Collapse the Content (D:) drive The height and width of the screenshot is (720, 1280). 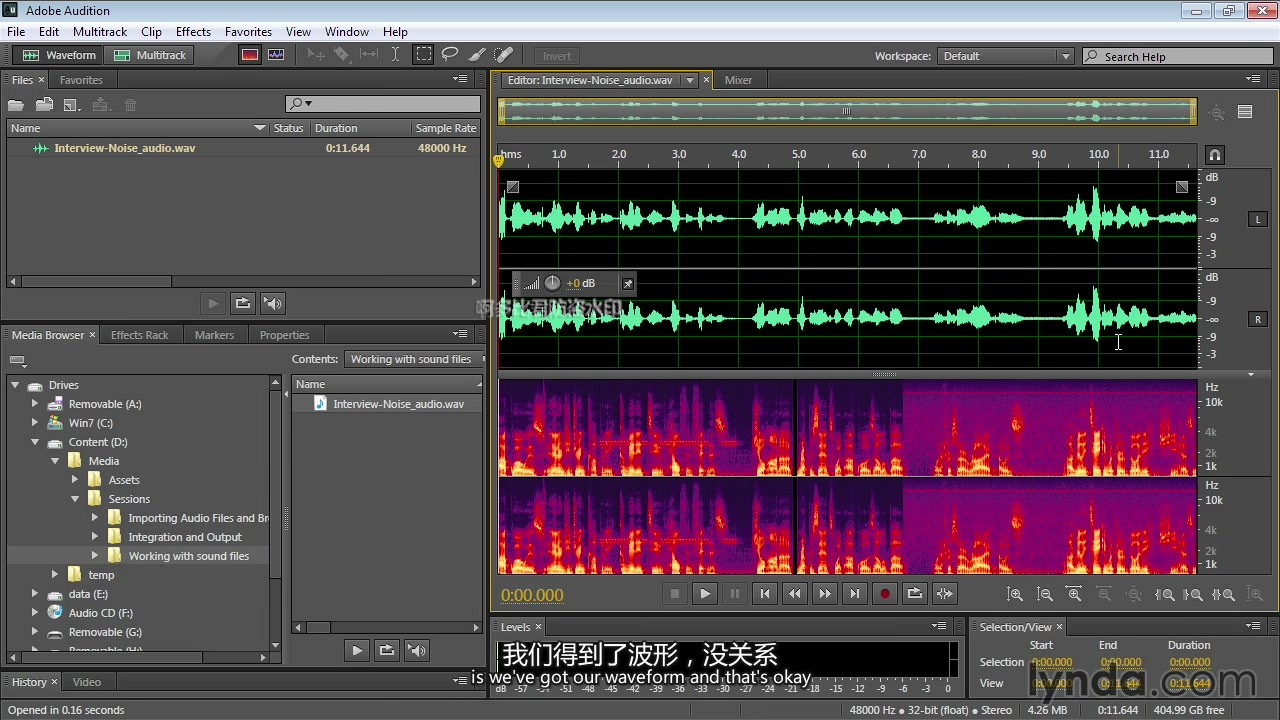(35, 442)
